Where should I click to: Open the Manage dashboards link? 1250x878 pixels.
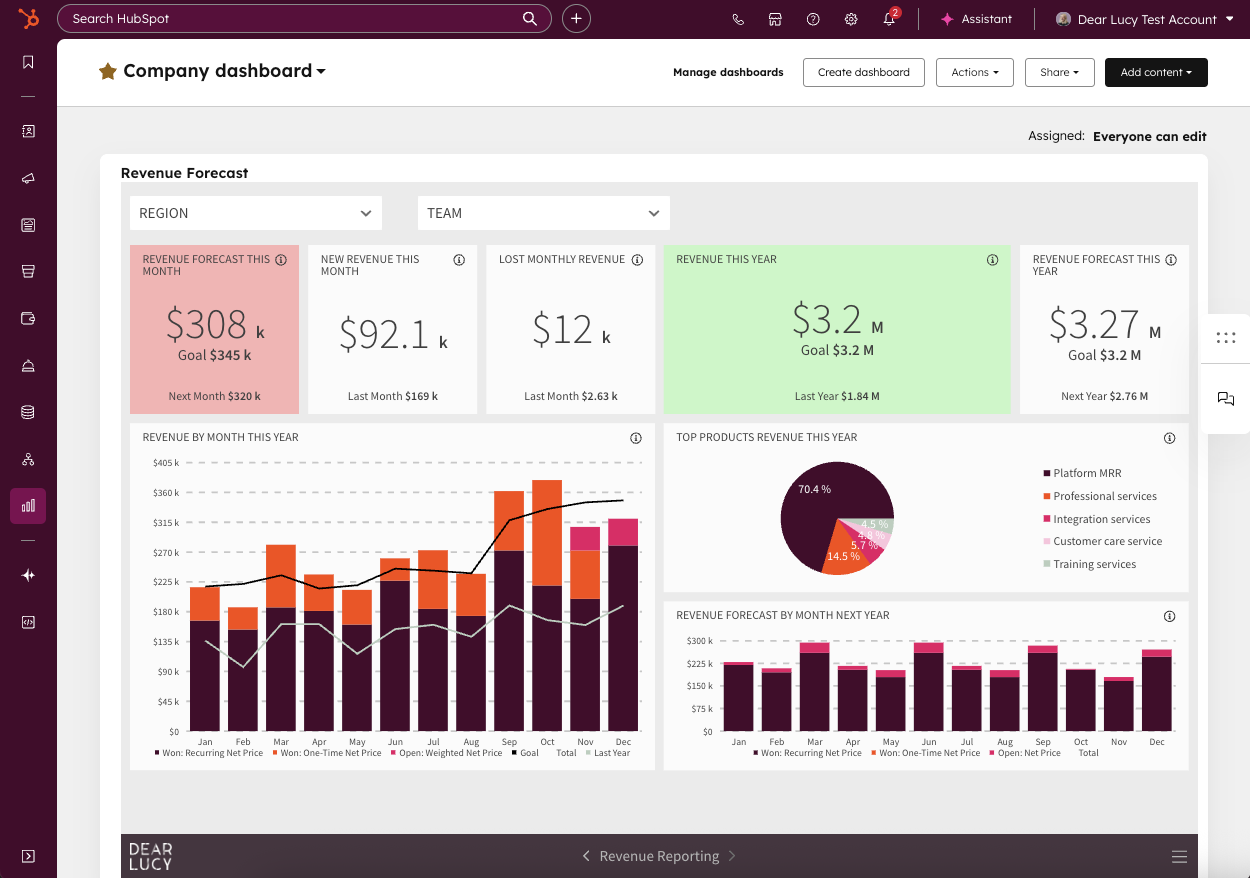[x=728, y=72]
